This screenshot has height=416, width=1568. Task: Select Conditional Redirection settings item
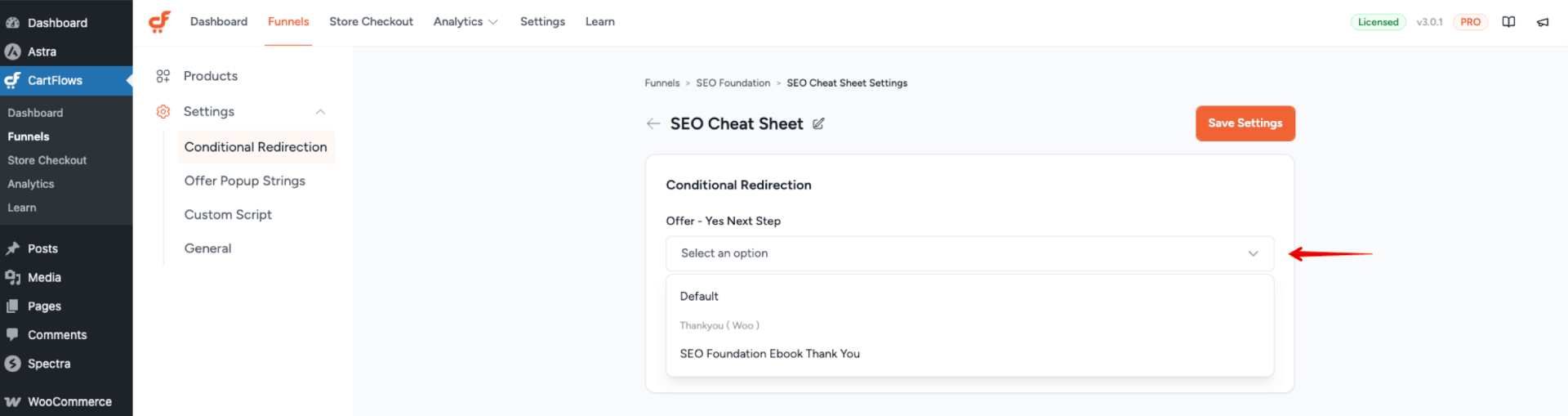point(256,147)
